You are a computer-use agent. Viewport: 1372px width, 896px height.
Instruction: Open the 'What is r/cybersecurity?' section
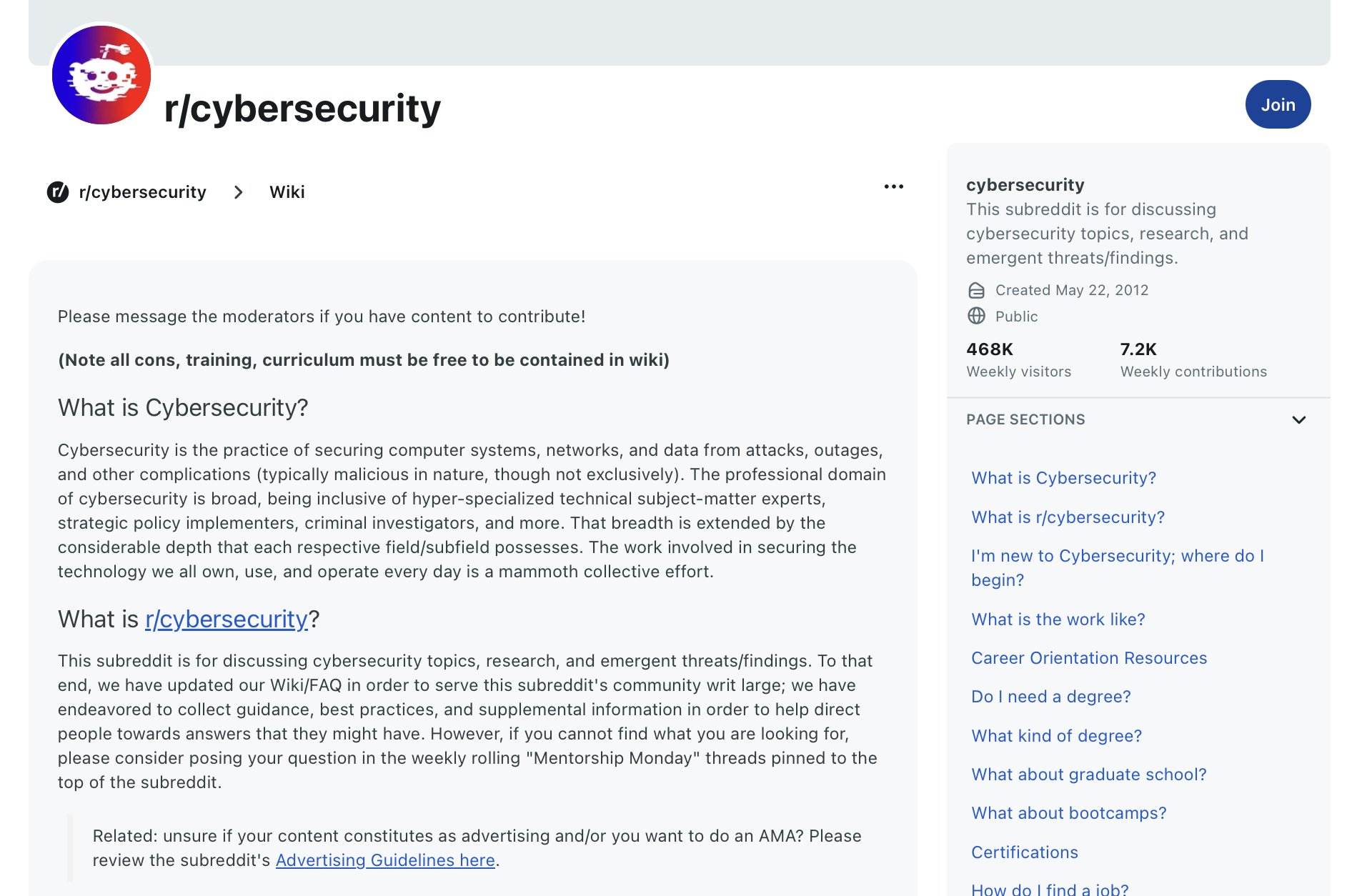(1068, 517)
